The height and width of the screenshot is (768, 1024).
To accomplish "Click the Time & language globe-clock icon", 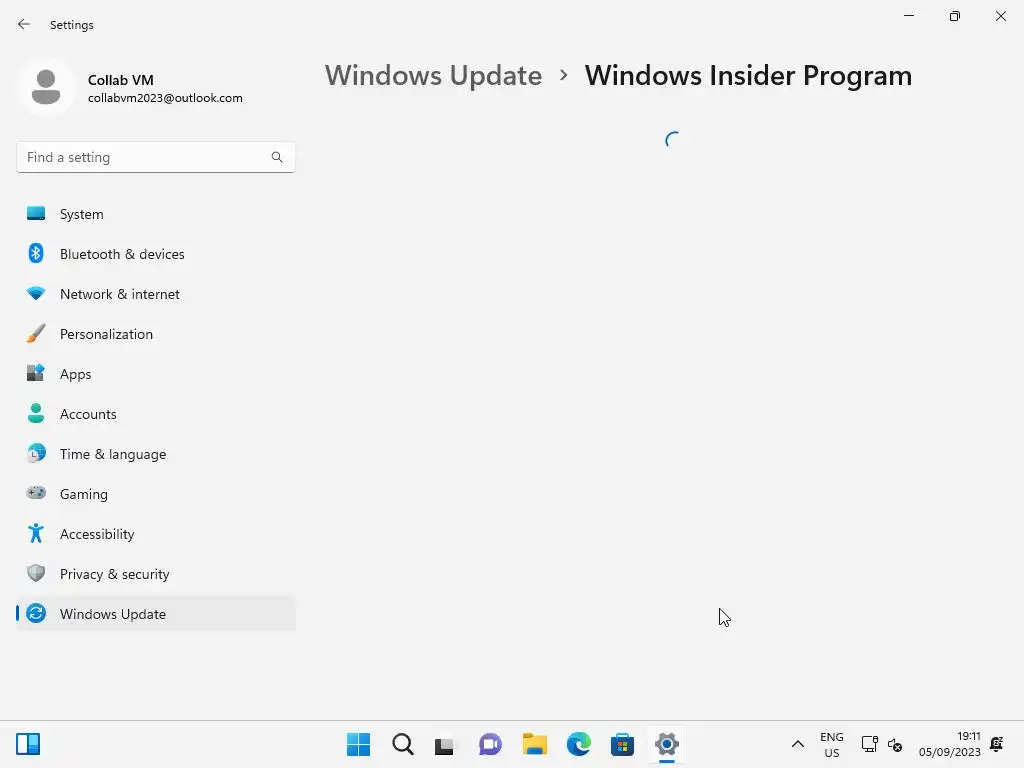I will coord(36,453).
